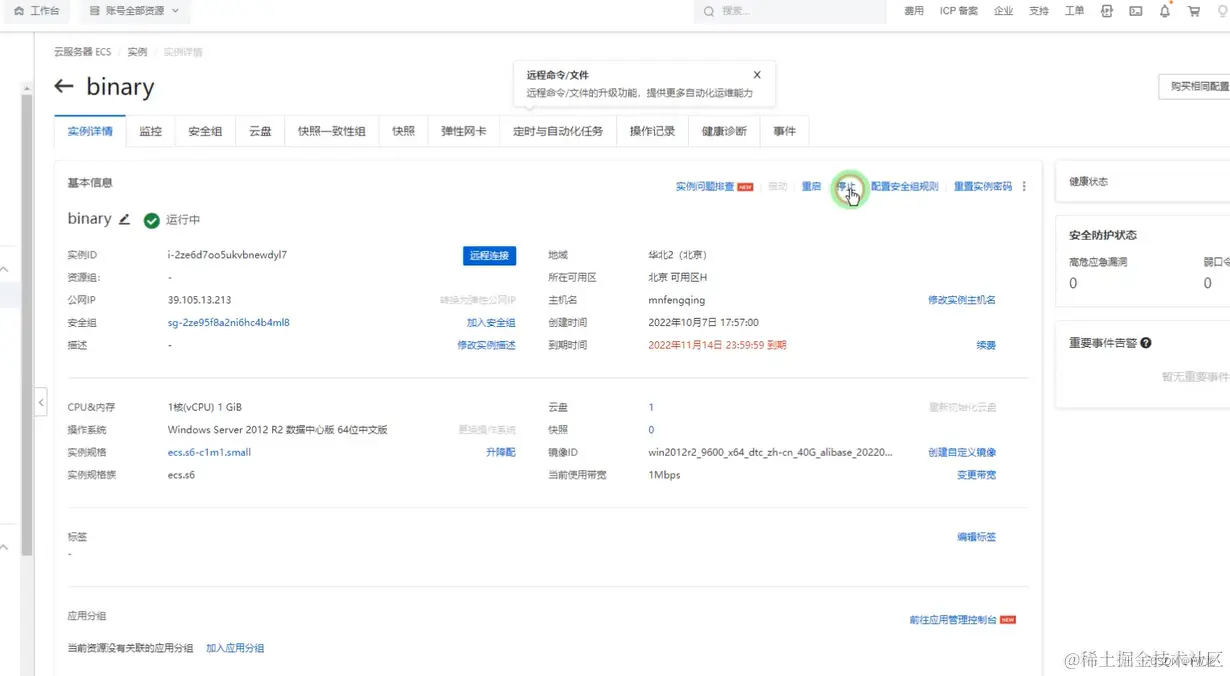Click 加入应用分组 link
This screenshot has width=1230, height=676.
coord(235,648)
